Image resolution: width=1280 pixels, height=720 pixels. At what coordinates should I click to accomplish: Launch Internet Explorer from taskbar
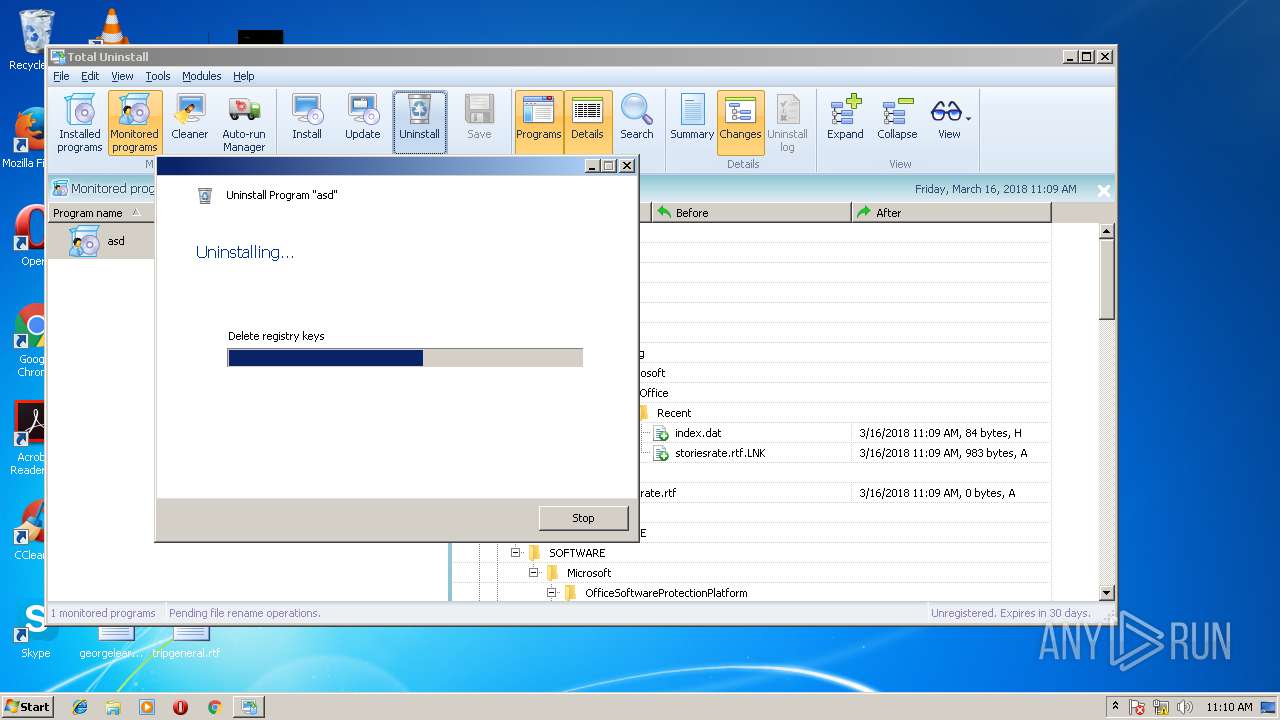pos(80,707)
